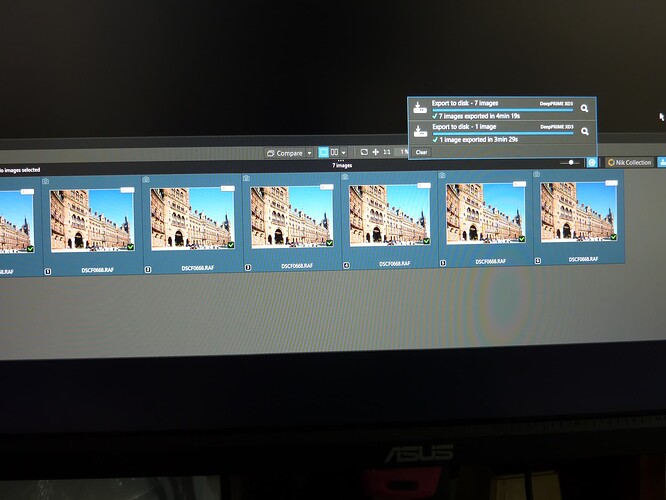This screenshot has height=500, width=666.
Task: Click the virtual copy 2 number badge
Action: [x=148, y=269]
